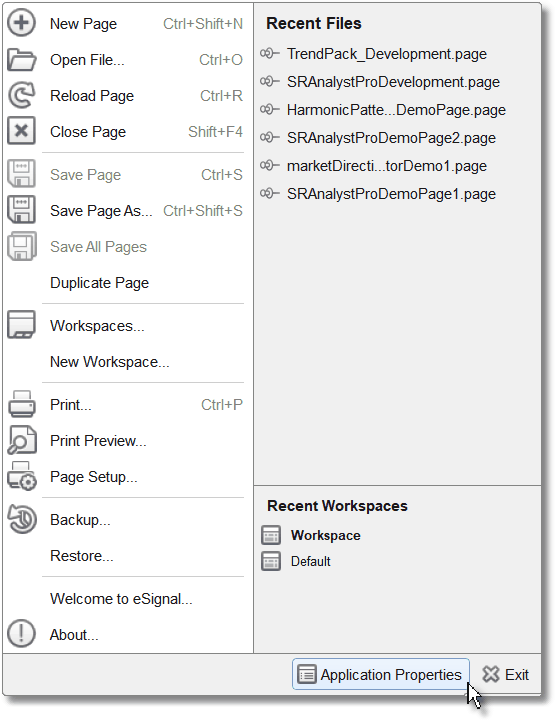
Task: Click the Exit button
Action: [x=506, y=675]
